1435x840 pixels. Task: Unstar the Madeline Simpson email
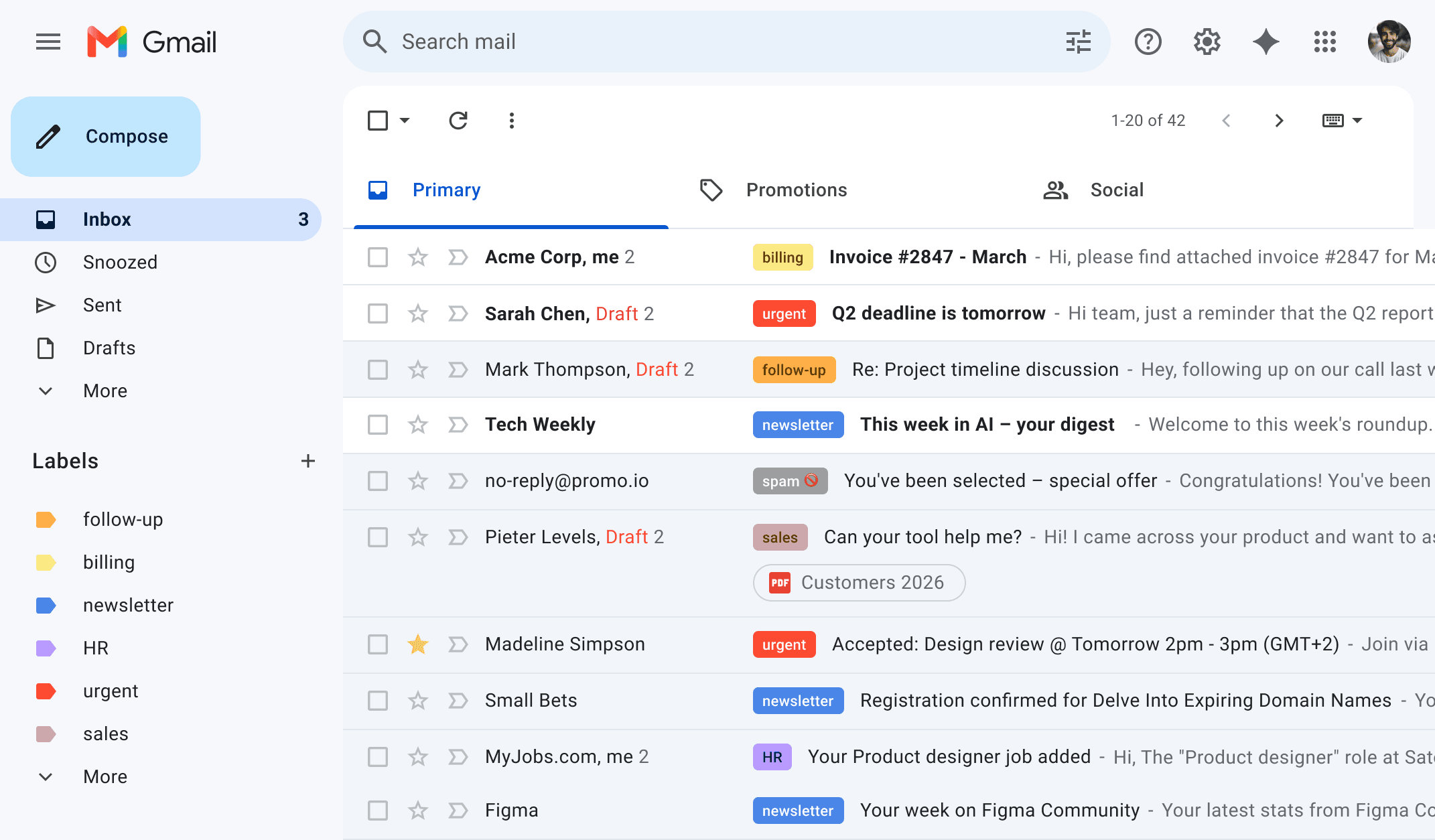[x=418, y=644]
